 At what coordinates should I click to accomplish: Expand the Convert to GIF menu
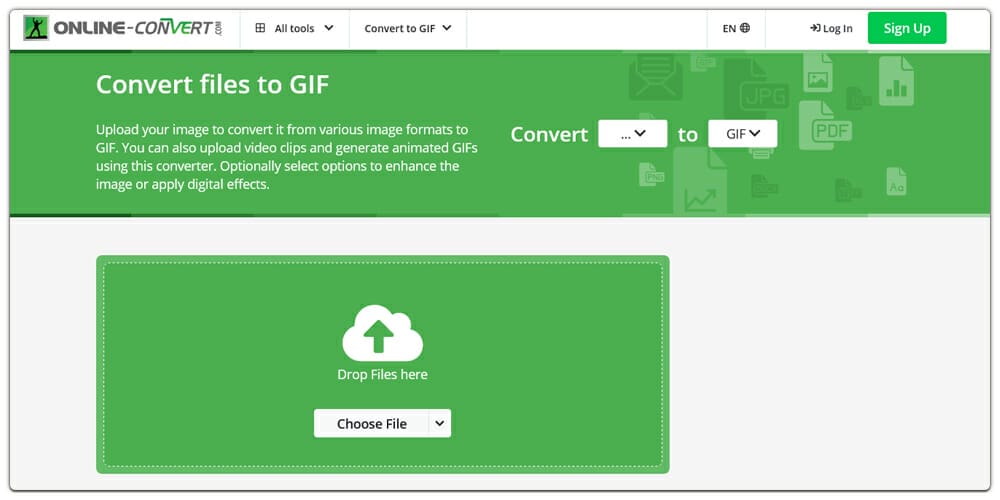(408, 28)
